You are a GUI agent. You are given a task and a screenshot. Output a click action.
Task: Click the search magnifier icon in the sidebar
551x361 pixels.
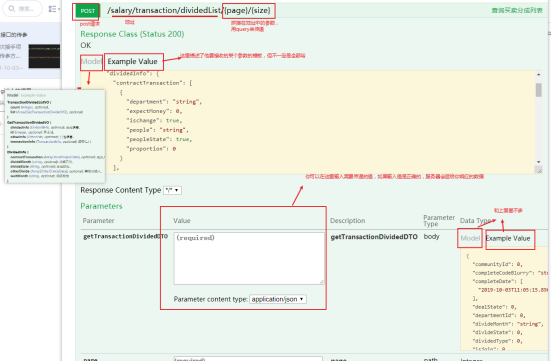12,8
